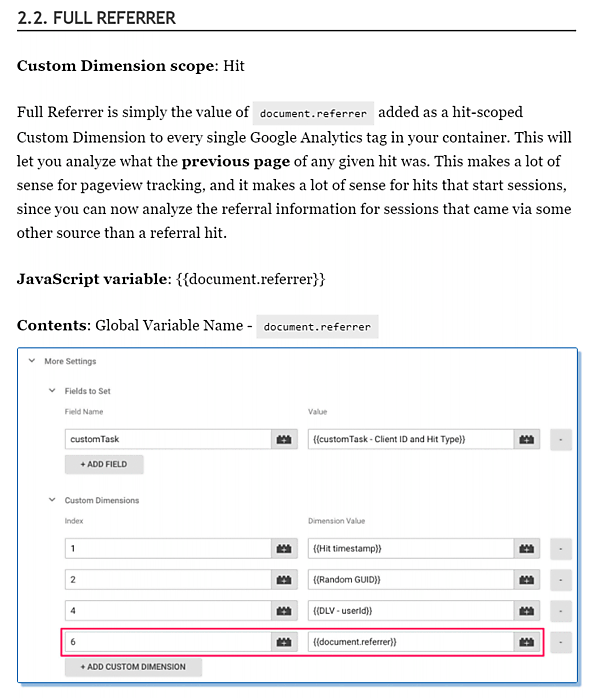Click variable icon beside Hit timestamp value
The width and height of the screenshot is (600, 698).
(527, 548)
